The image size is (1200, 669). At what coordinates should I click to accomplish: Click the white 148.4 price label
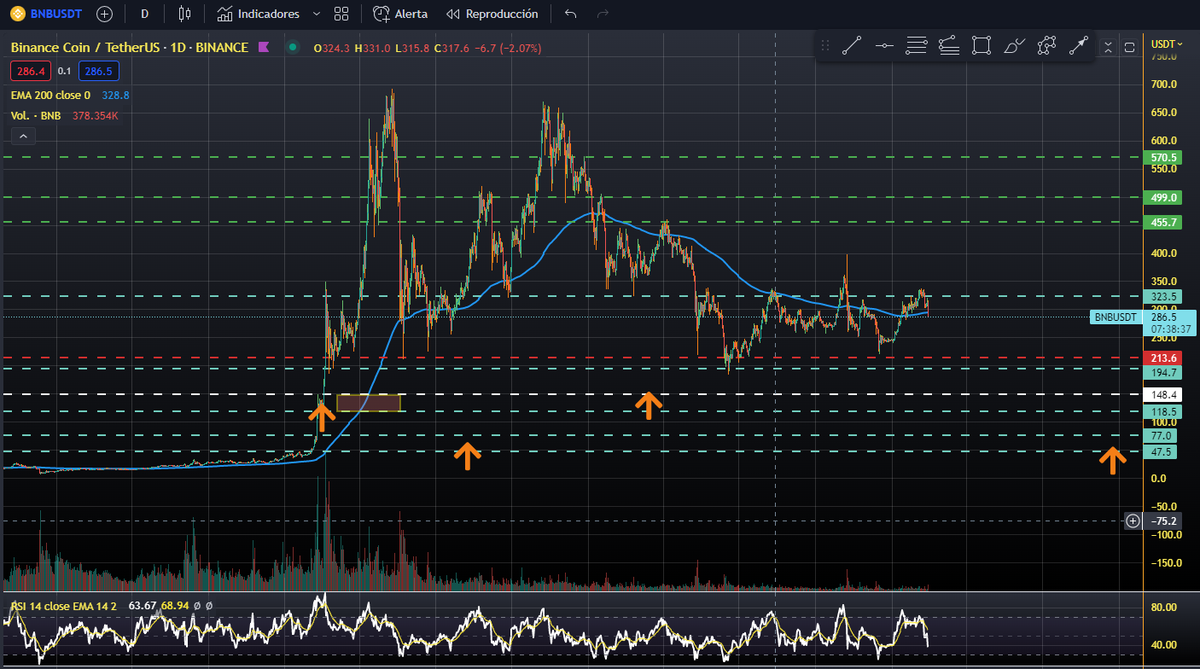(x=1164, y=395)
